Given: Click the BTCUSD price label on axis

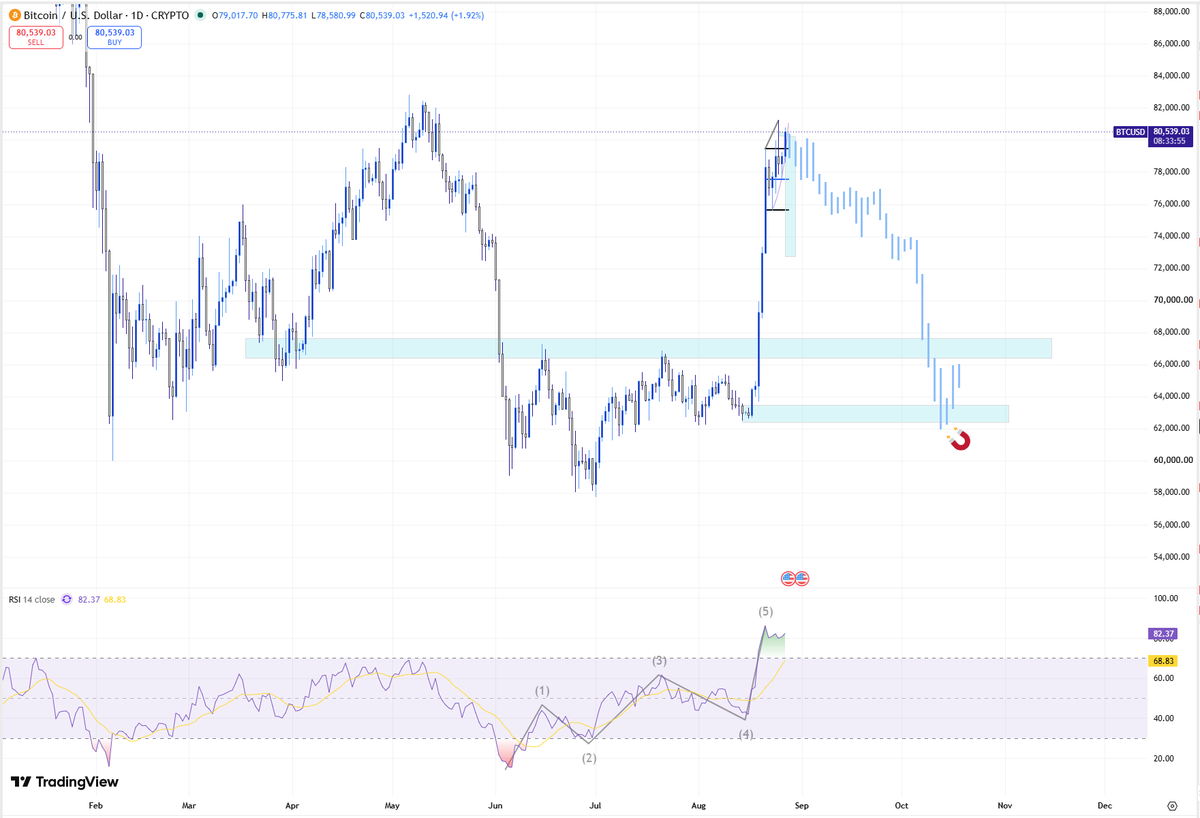Looking at the screenshot, I should coord(1130,131).
